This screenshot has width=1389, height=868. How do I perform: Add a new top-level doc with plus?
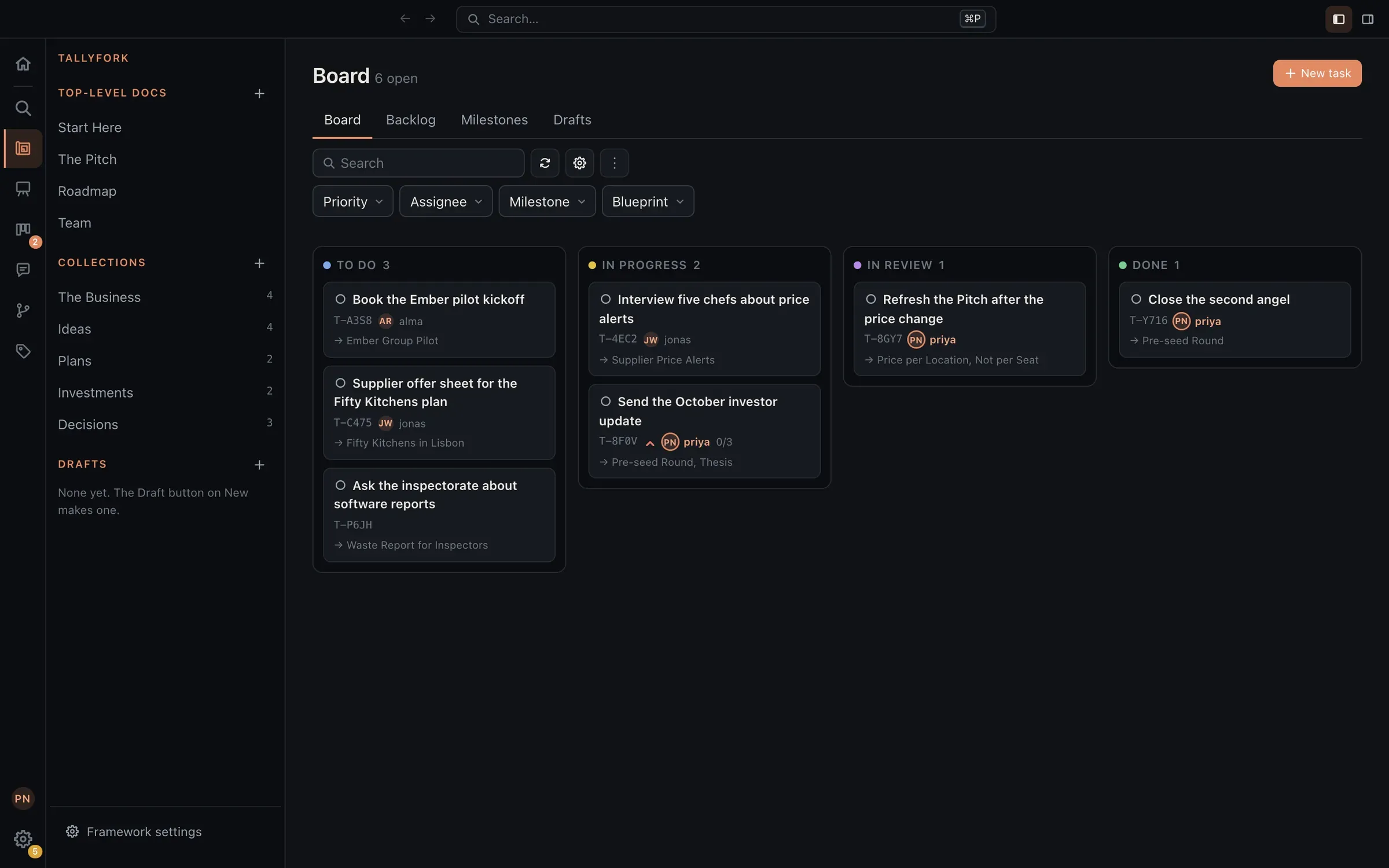click(259, 93)
